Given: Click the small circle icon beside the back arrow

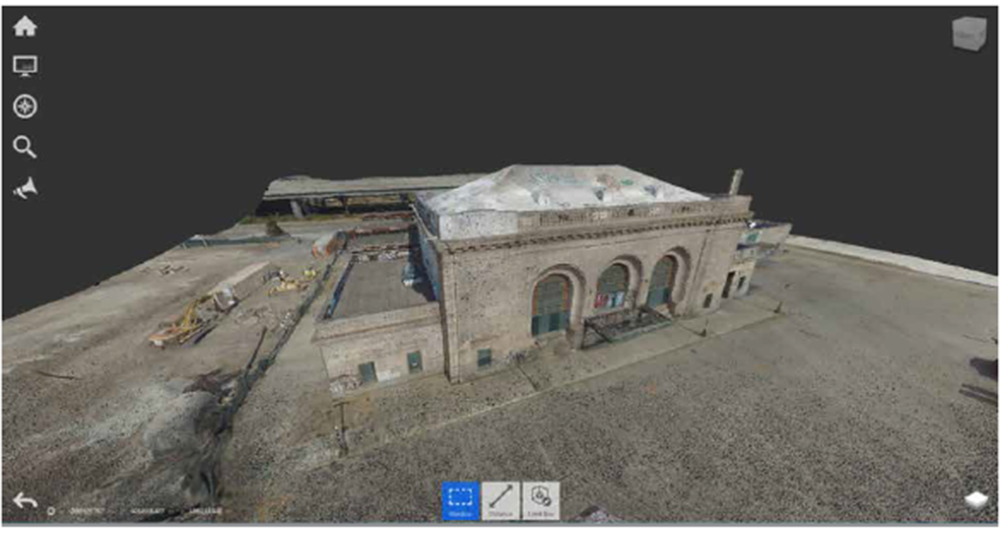Looking at the screenshot, I should coord(51,511).
